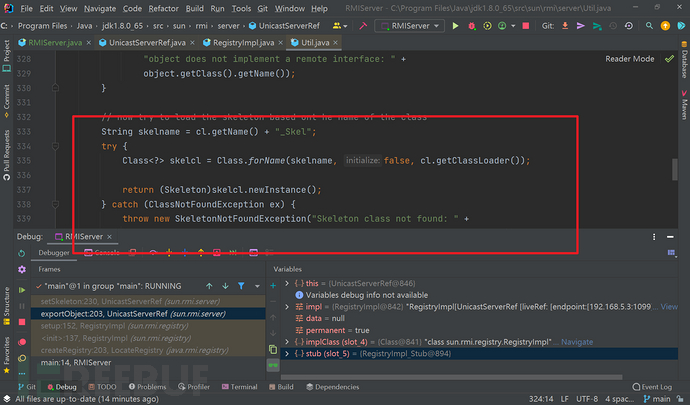
Task: Open debug panel options three-dot icon
Action: pos(654,237)
